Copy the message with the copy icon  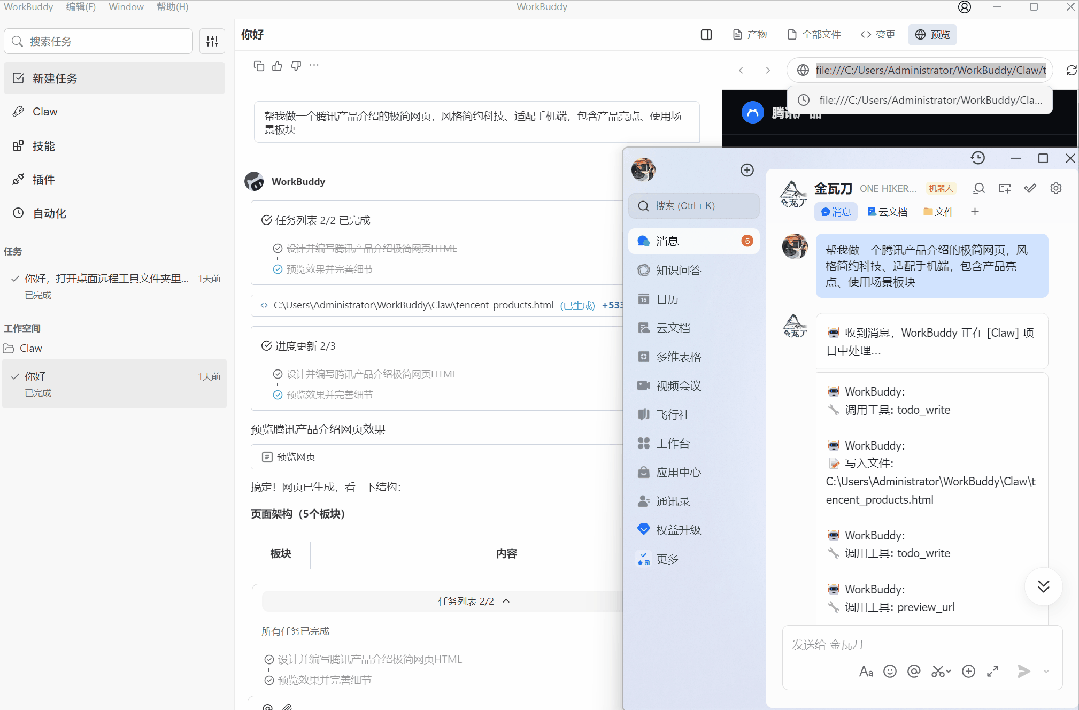259,66
